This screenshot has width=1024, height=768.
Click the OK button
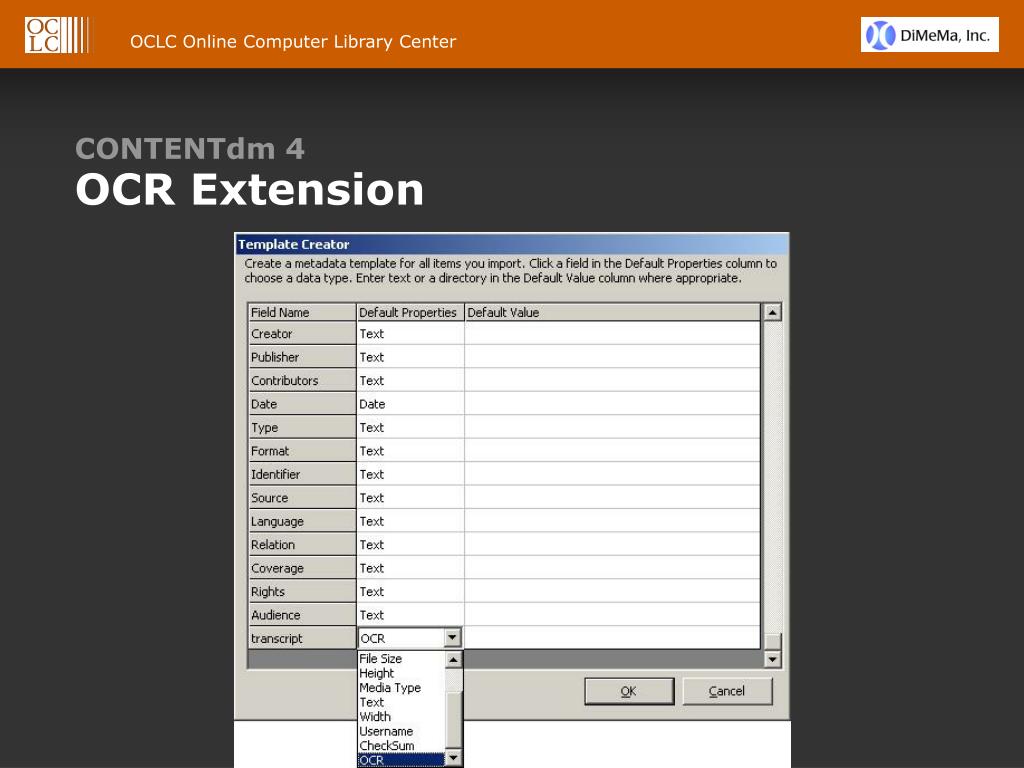[629, 691]
